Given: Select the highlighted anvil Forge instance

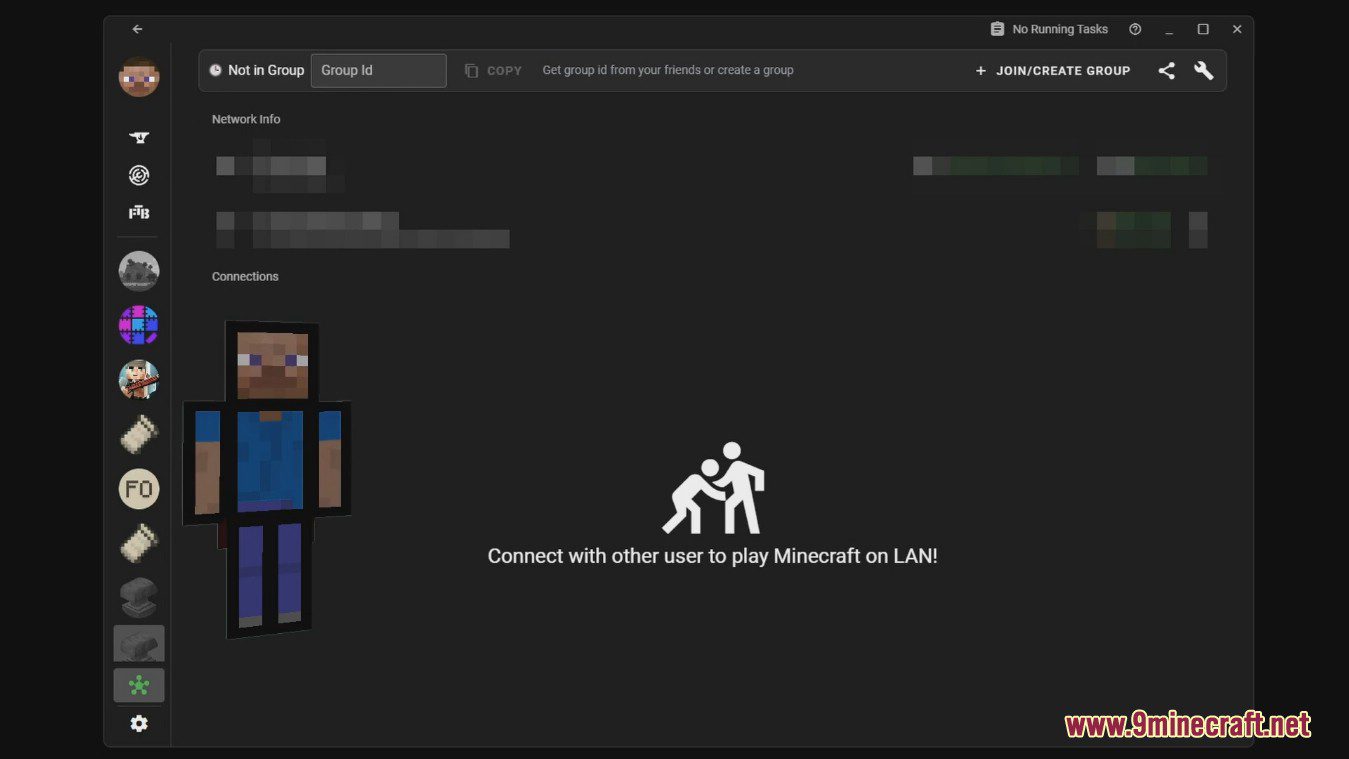Looking at the screenshot, I should 139,644.
